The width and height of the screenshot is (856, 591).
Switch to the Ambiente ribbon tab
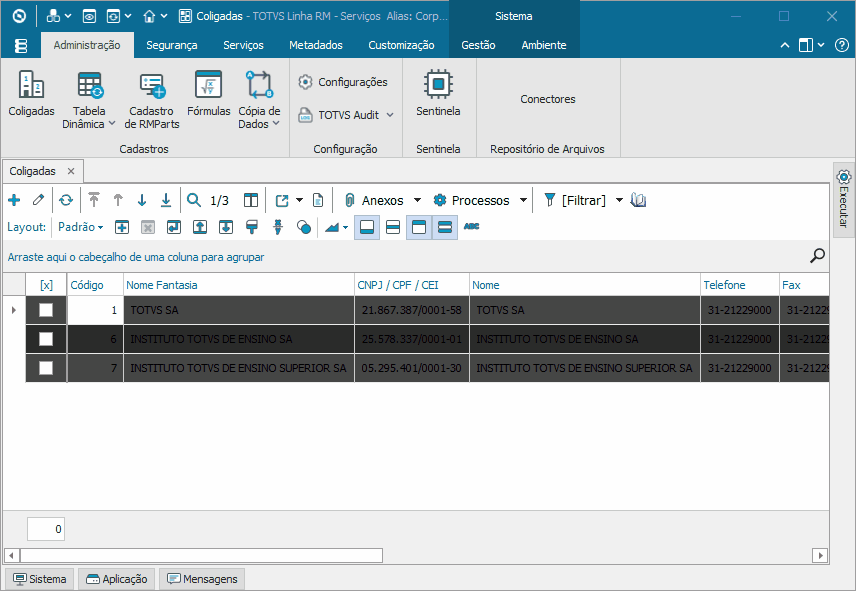544,45
